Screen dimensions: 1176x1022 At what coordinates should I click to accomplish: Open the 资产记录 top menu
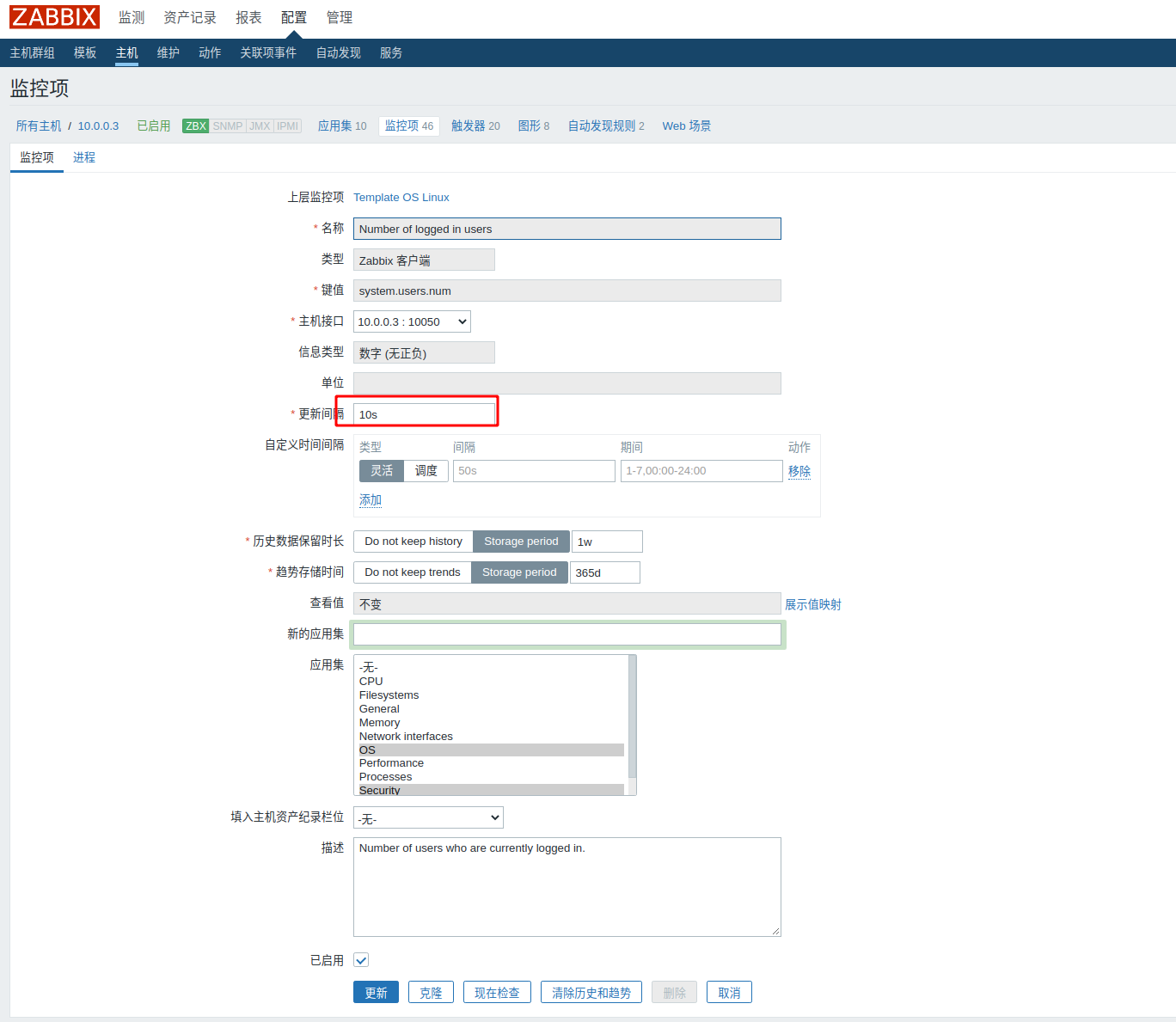tap(190, 18)
